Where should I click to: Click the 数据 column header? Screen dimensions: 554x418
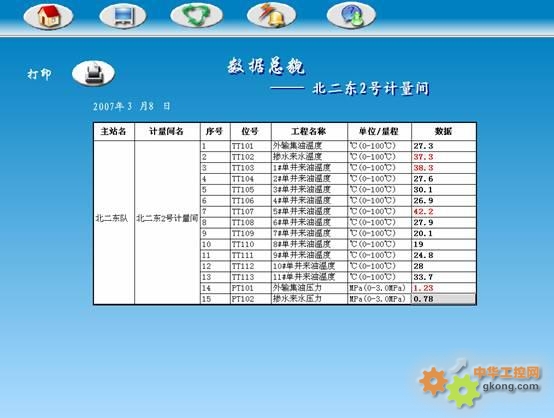(x=444, y=131)
